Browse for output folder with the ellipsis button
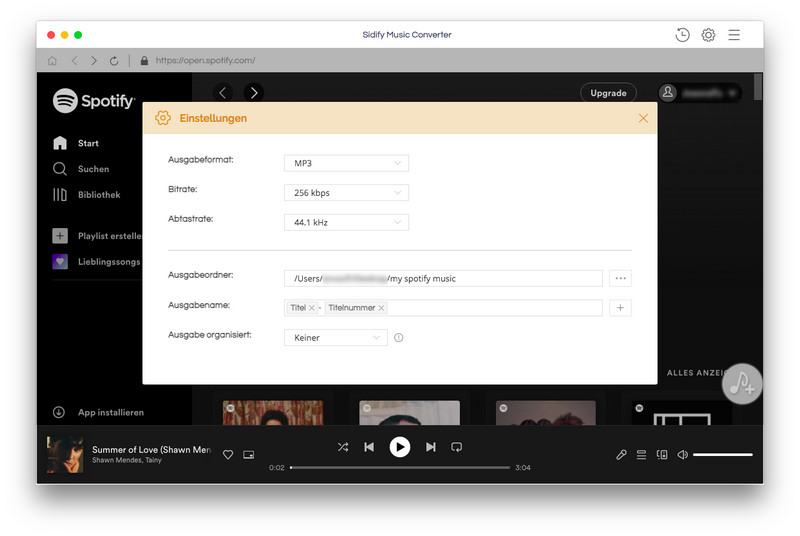This screenshot has height=536, width=800. (620, 278)
